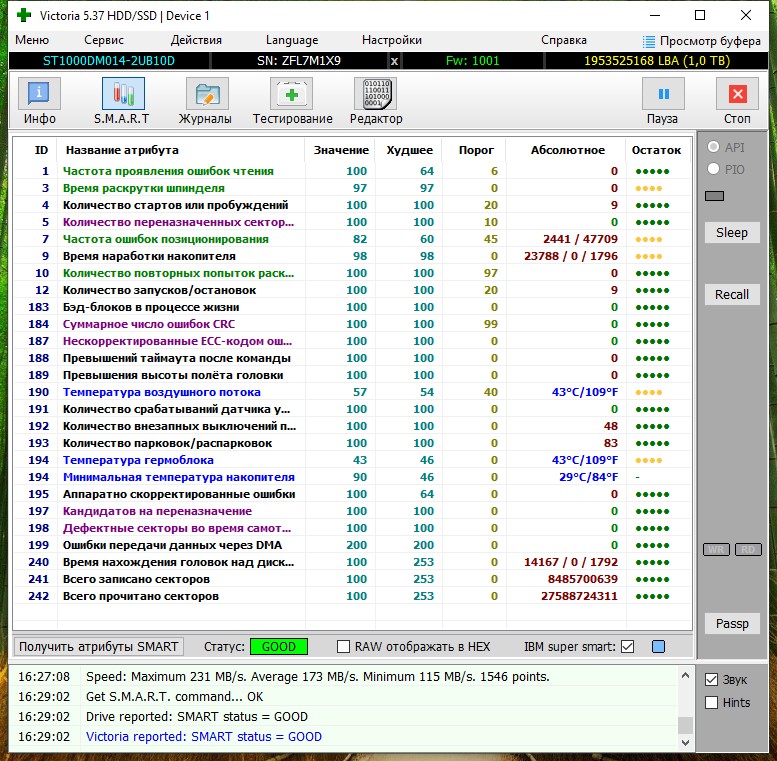Click log line Speed: Maximum 231 MB/s
This screenshot has width=777, height=761.
tap(318, 677)
